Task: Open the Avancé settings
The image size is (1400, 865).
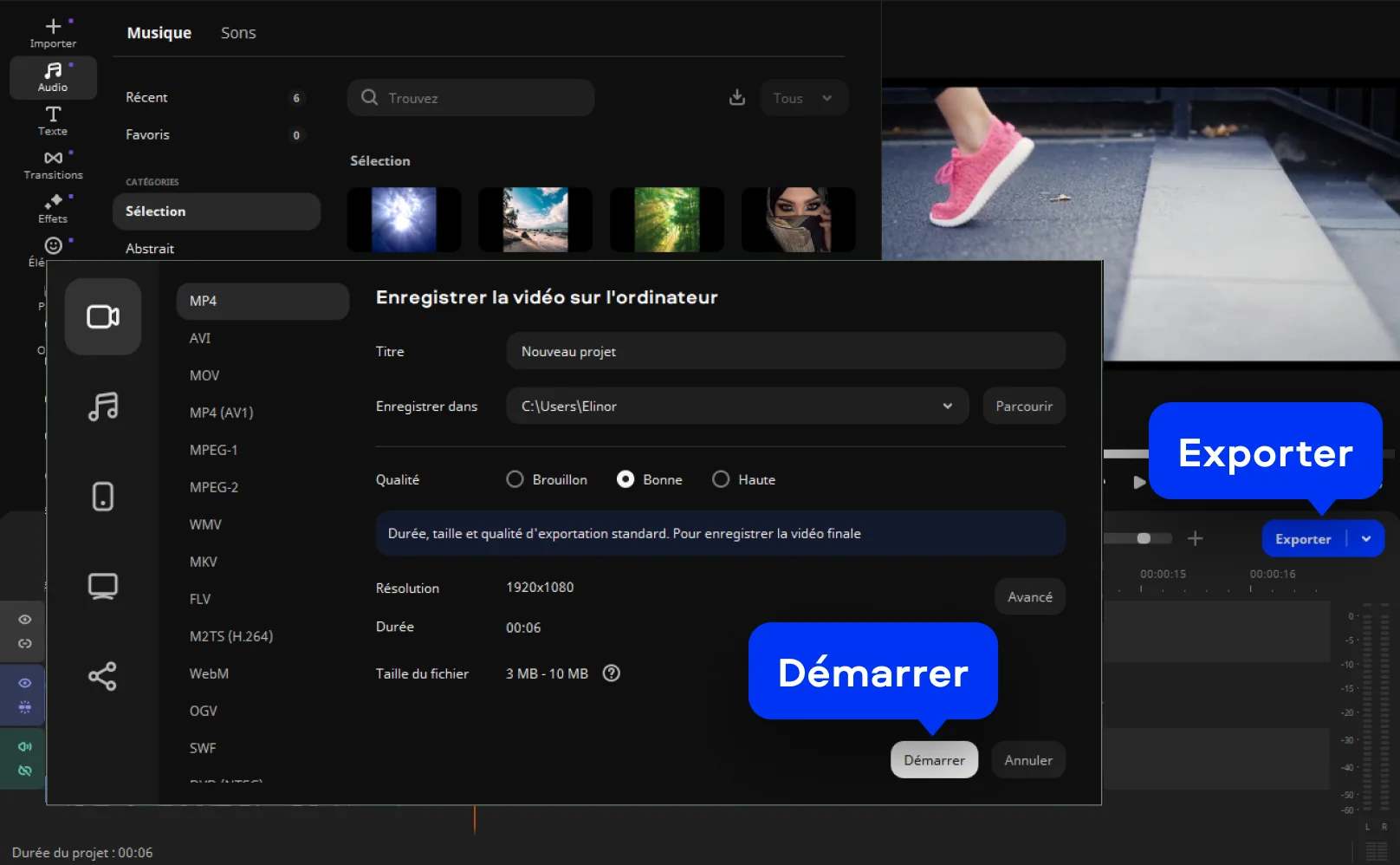Action: (x=1030, y=597)
